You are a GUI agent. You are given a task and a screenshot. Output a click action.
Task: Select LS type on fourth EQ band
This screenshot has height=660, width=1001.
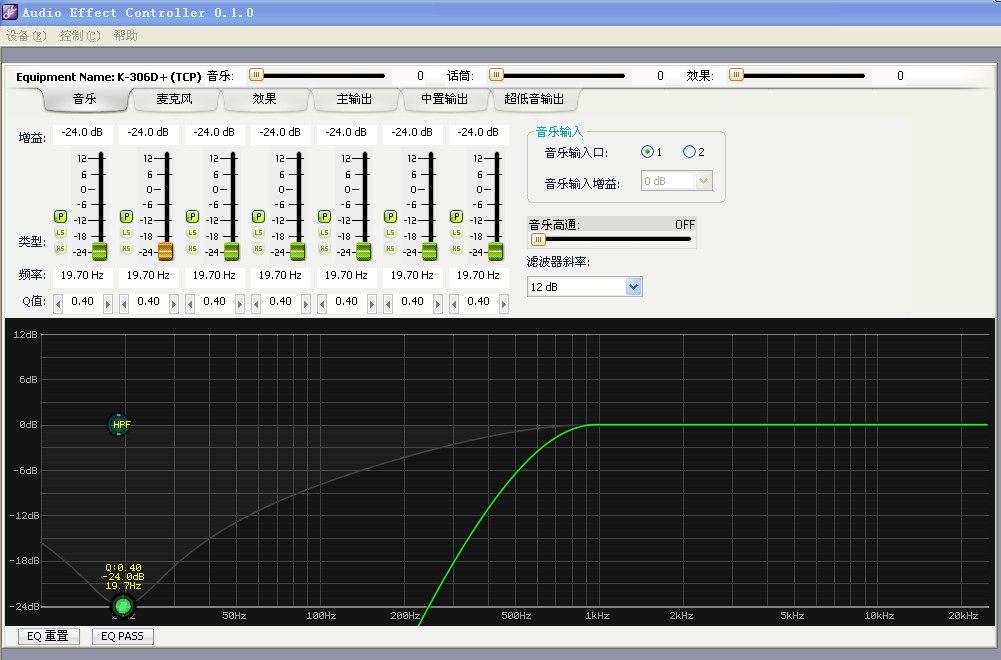(258, 233)
